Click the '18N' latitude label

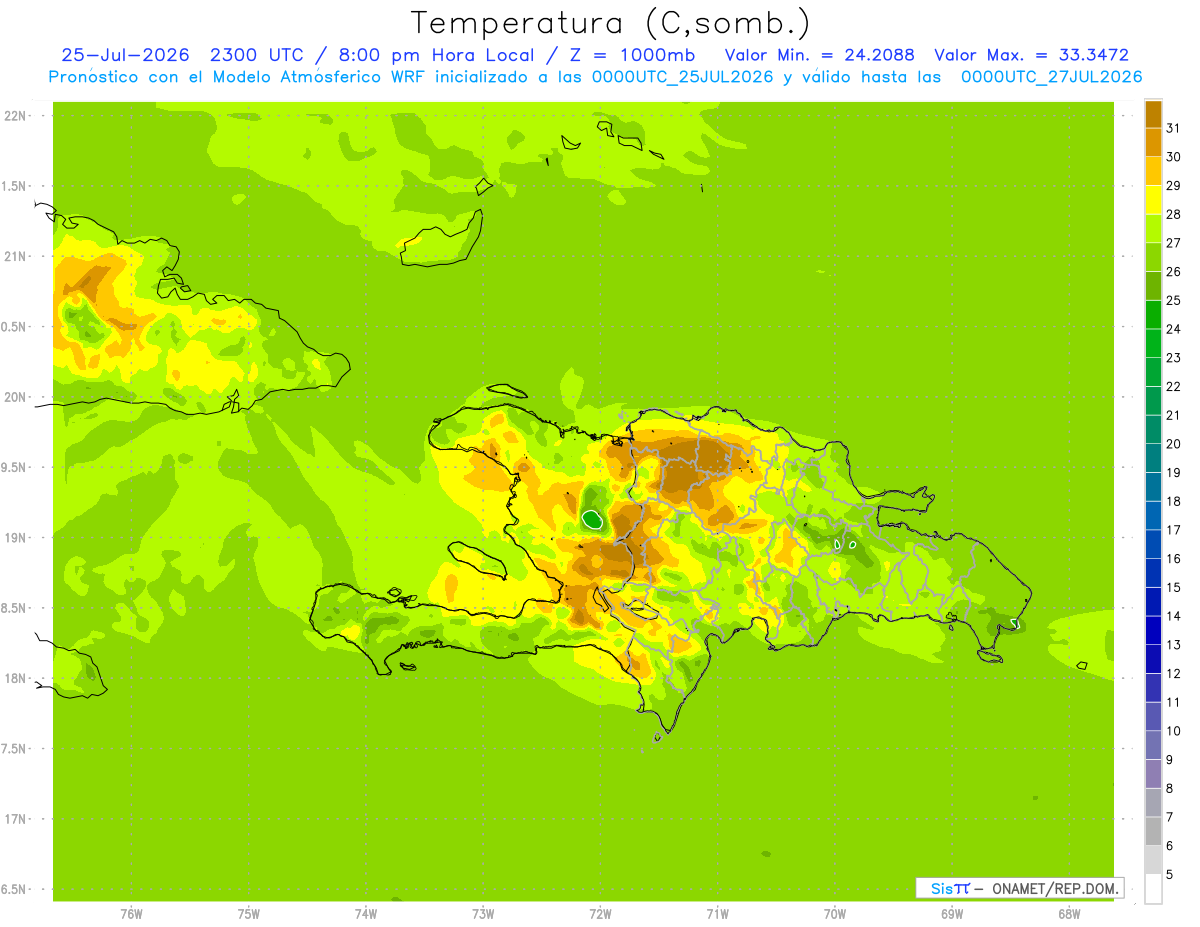(x=16, y=679)
